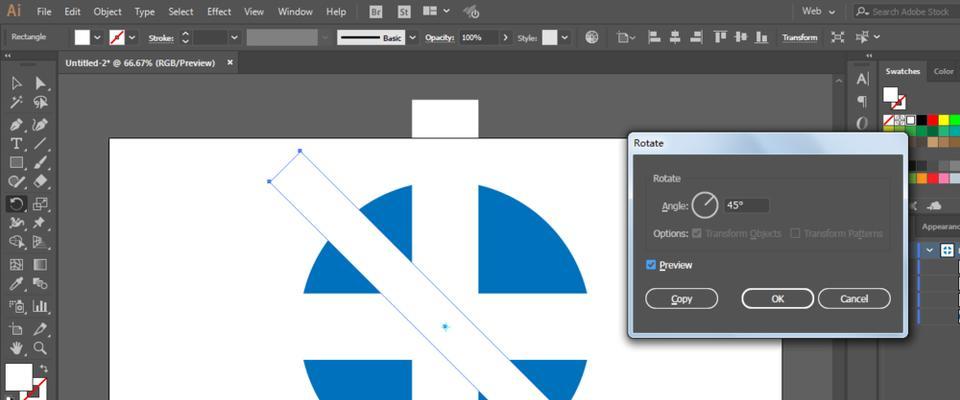Screen dimensions: 960x400
Task: Click OK in Rotate dialog
Action: point(778,299)
